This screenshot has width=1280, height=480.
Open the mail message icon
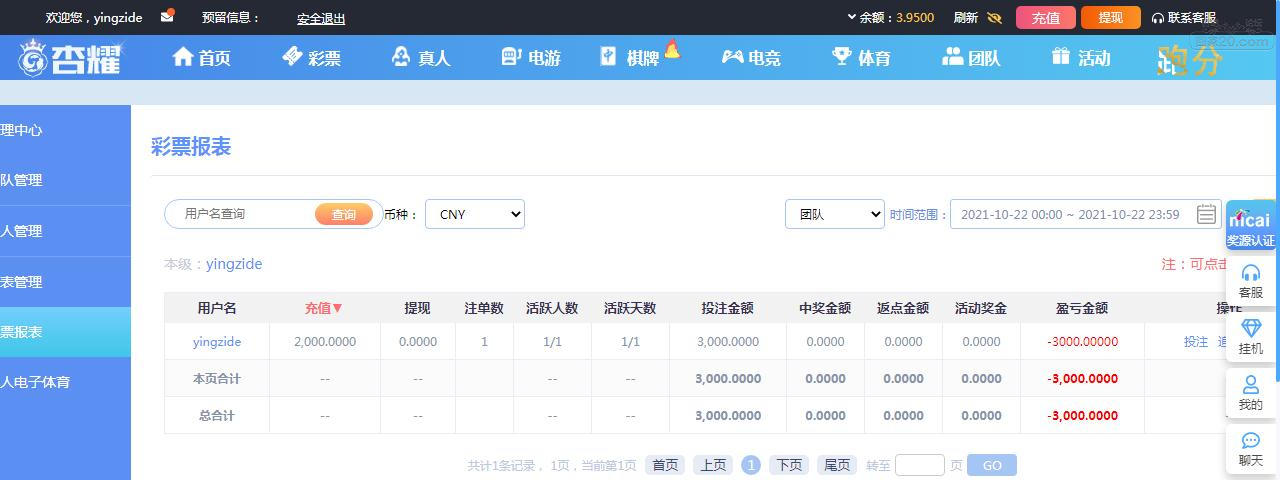167,16
